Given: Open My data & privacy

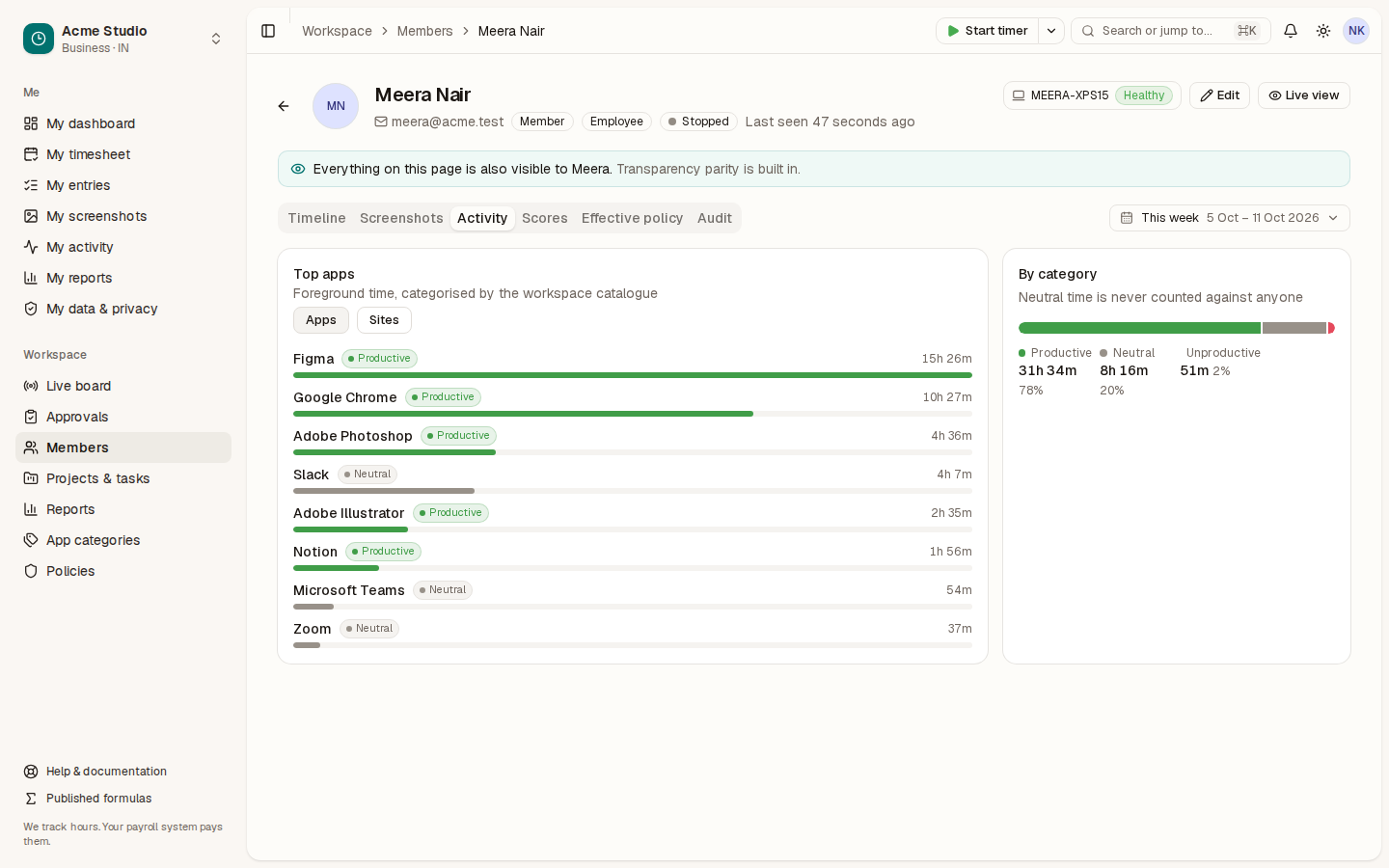Looking at the screenshot, I should [123, 309].
